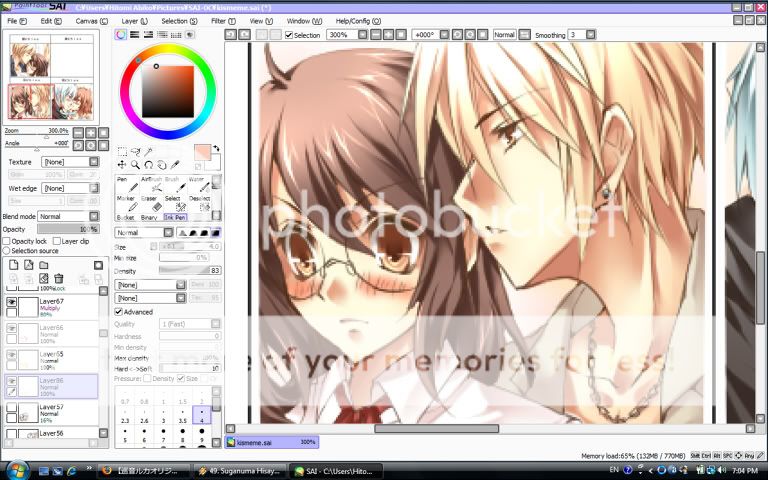Viewport: 768px width, 480px height.
Task: Open the Smoothing value dropdown
Action: click(x=591, y=35)
